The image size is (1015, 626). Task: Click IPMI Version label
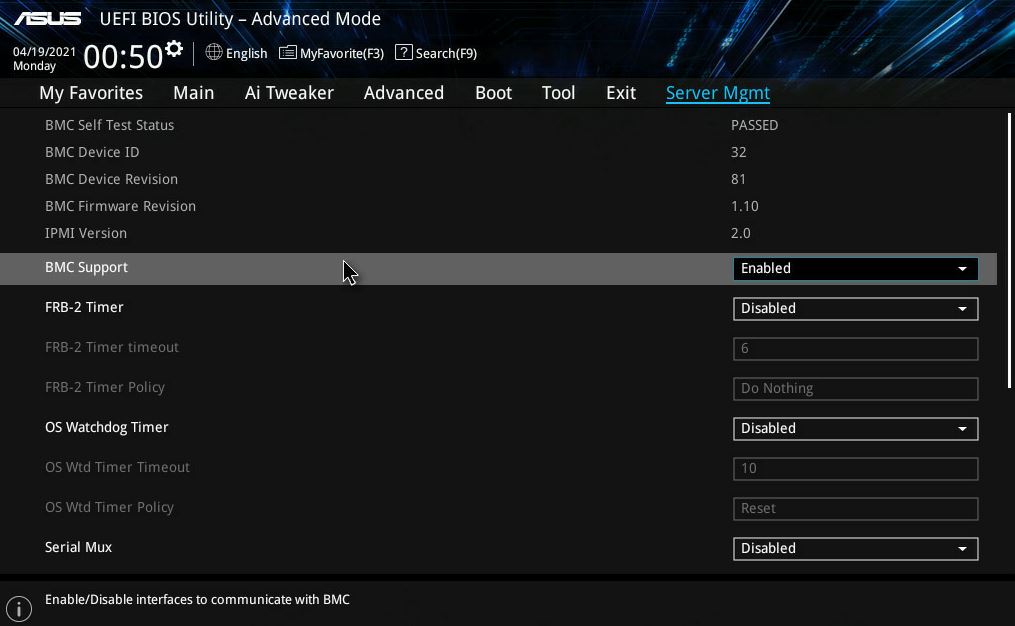click(x=86, y=233)
